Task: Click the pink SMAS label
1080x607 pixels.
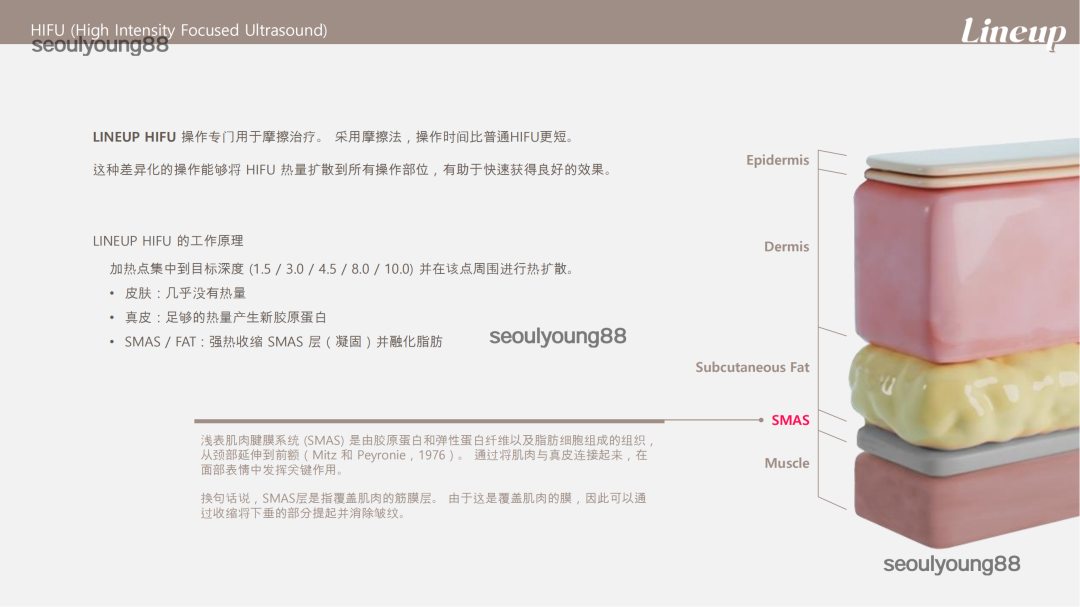Action: tap(790, 420)
